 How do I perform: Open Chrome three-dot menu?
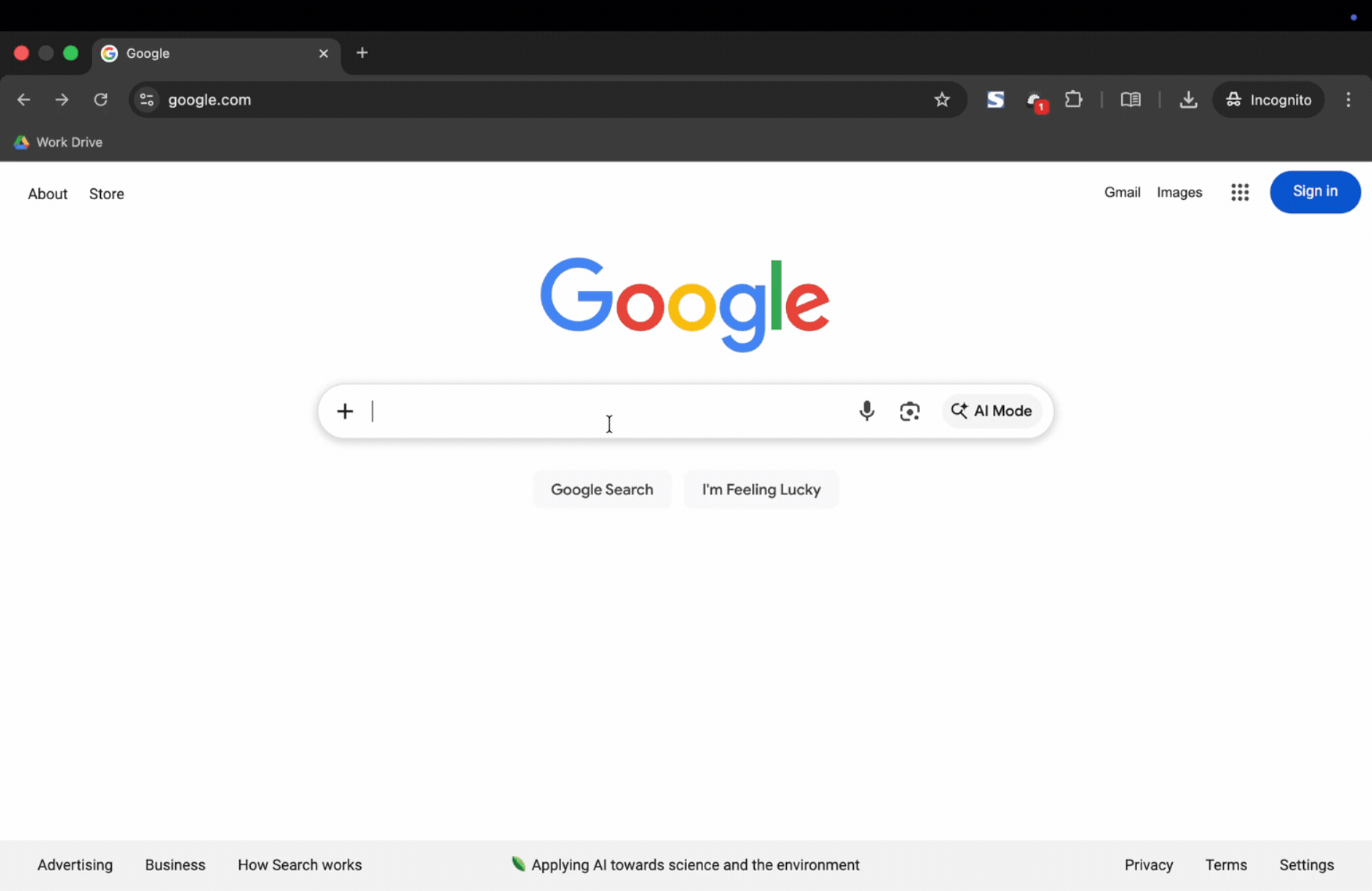coord(1349,100)
